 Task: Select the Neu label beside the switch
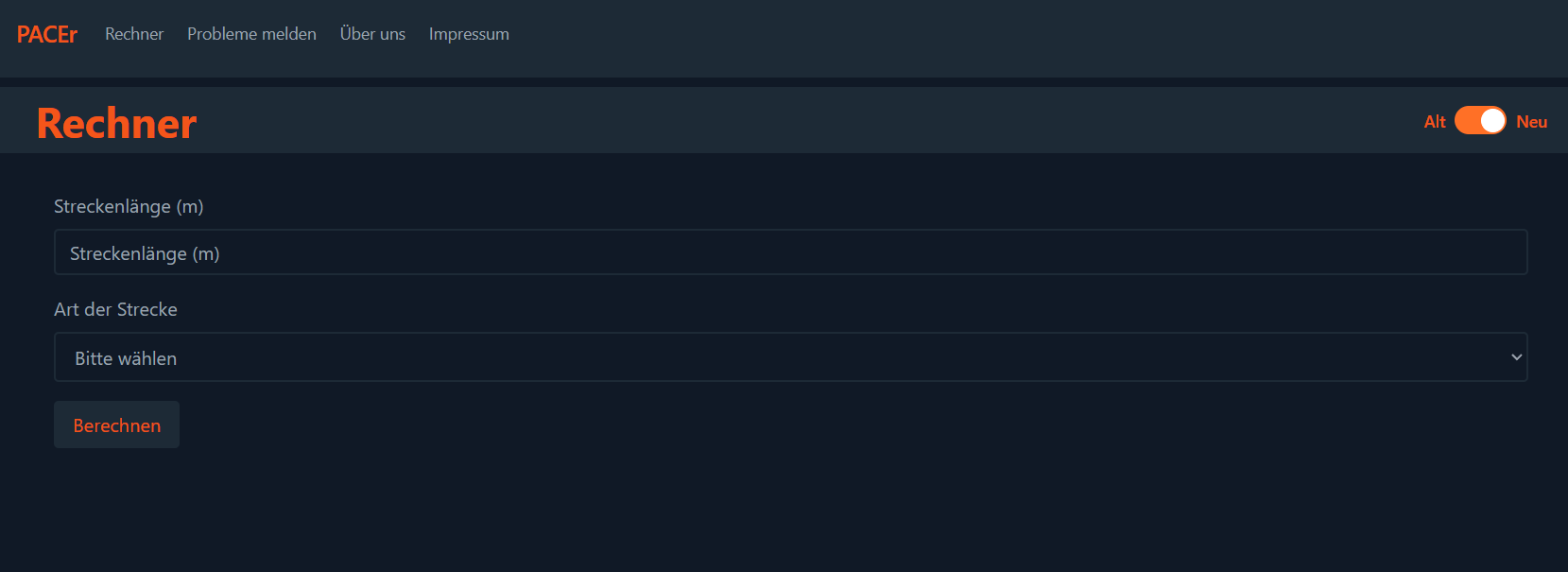pyautogui.click(x=1531, y=122)
